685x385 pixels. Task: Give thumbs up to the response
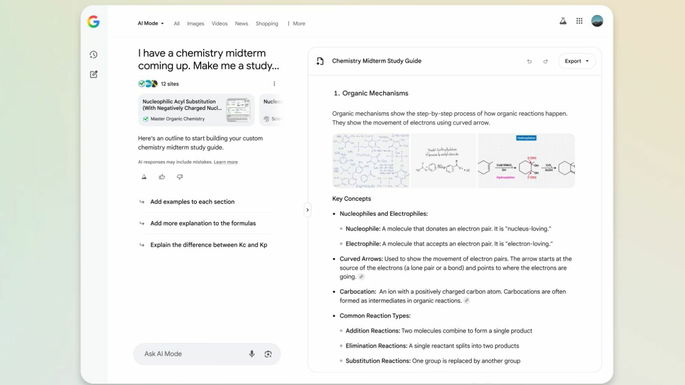[162, 177]
